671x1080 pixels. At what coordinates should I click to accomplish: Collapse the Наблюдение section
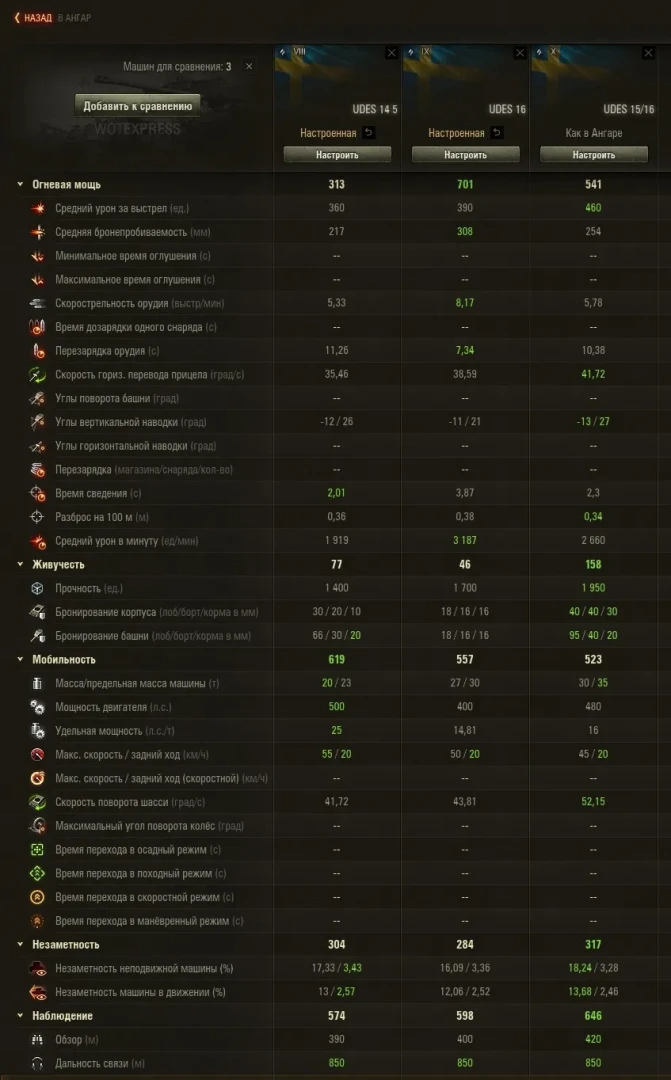(x=20, y=1016)
